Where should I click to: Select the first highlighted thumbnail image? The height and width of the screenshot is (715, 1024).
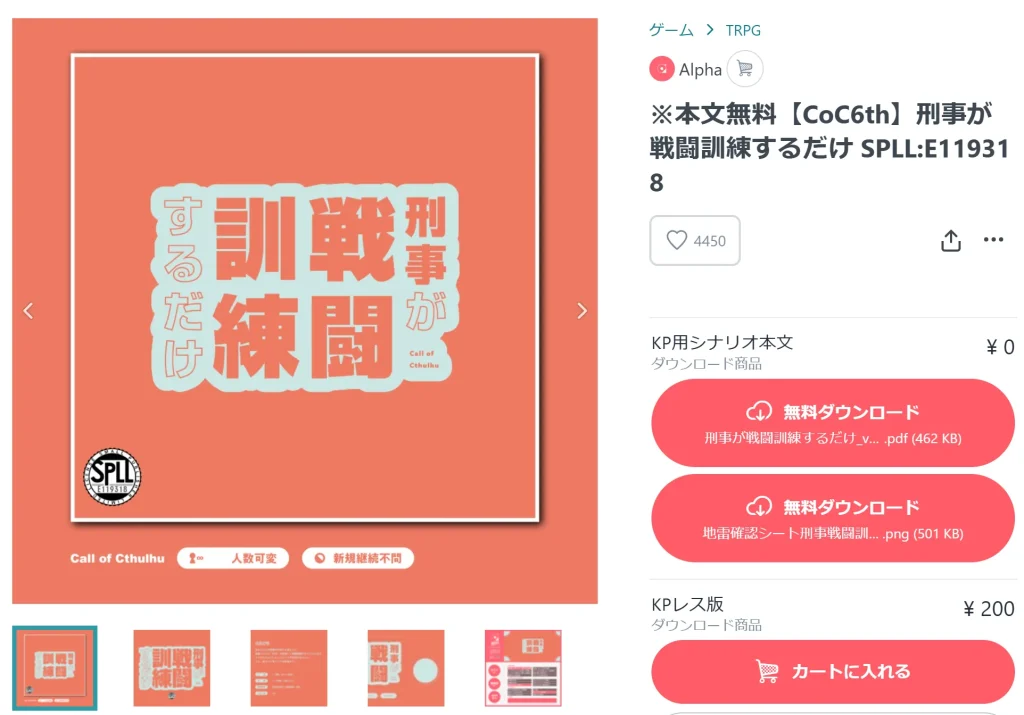click(55, 668)
